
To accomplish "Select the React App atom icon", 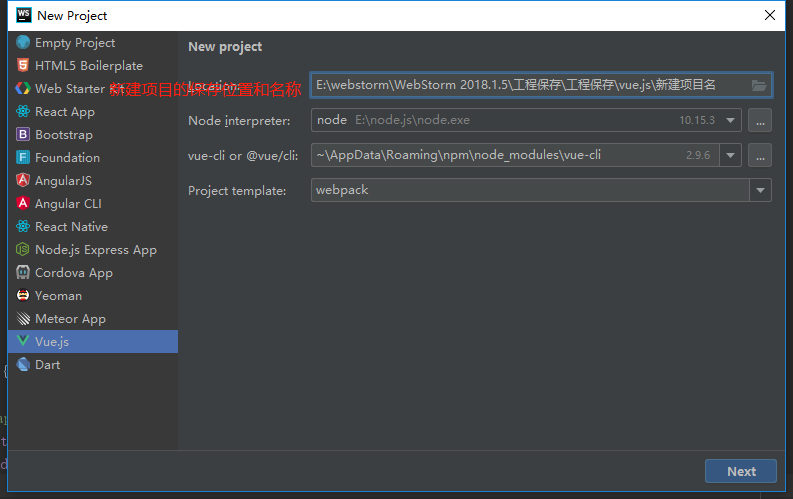I will 23,111.
